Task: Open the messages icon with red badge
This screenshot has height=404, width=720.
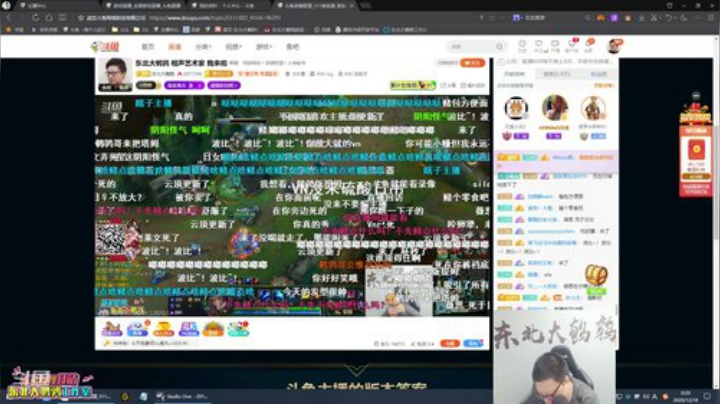Action: point(572,45)
